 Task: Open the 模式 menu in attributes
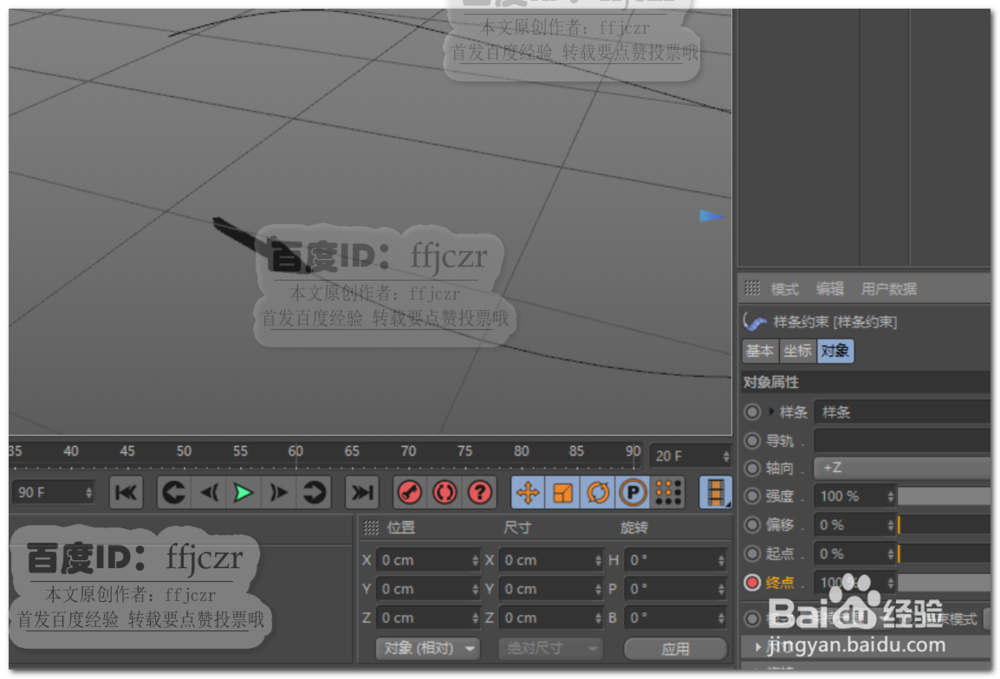pyautogui.click(x=784, y=289)
